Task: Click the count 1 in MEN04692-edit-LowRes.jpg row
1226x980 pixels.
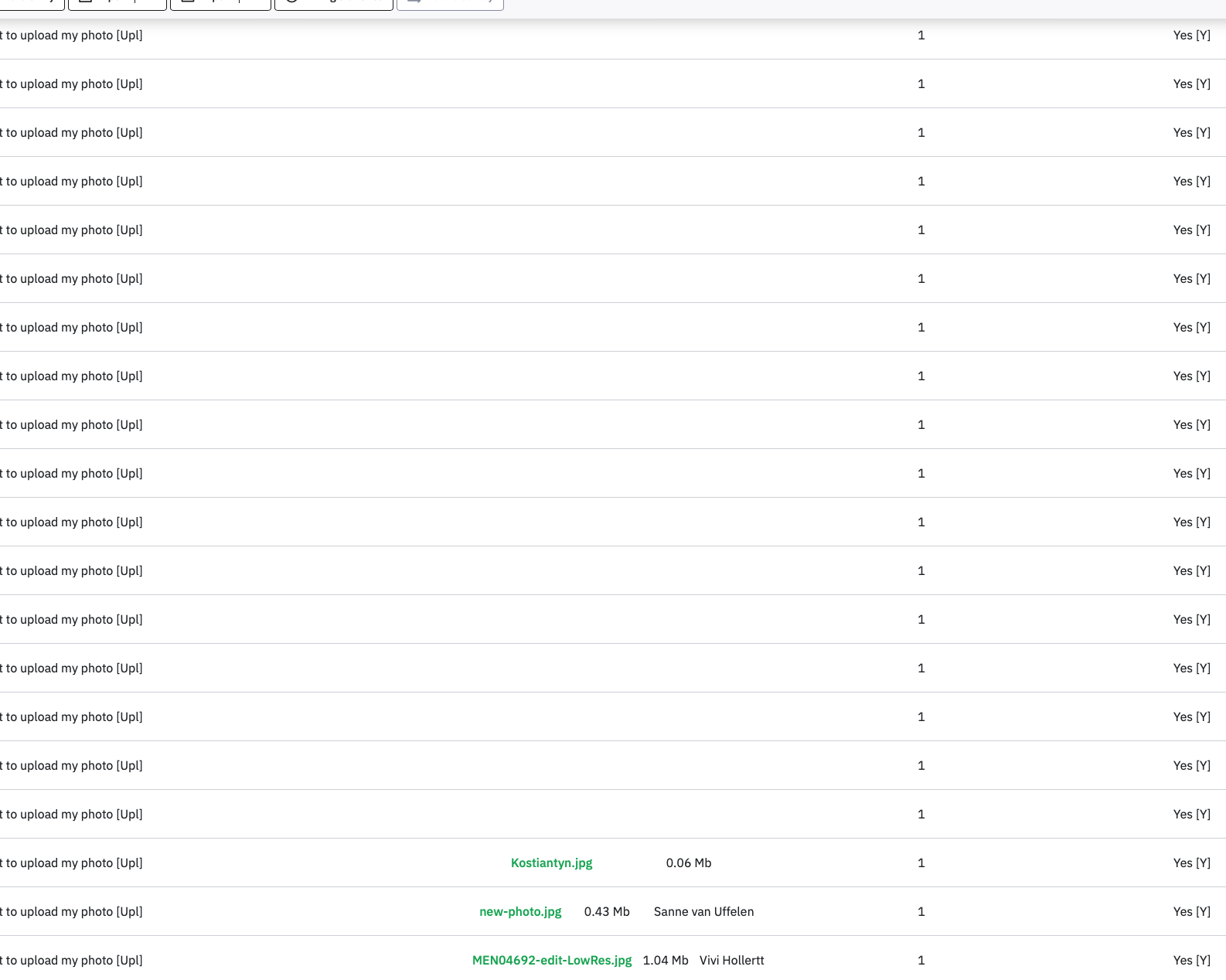Action: pyautogui.click(x=921, y=960)
